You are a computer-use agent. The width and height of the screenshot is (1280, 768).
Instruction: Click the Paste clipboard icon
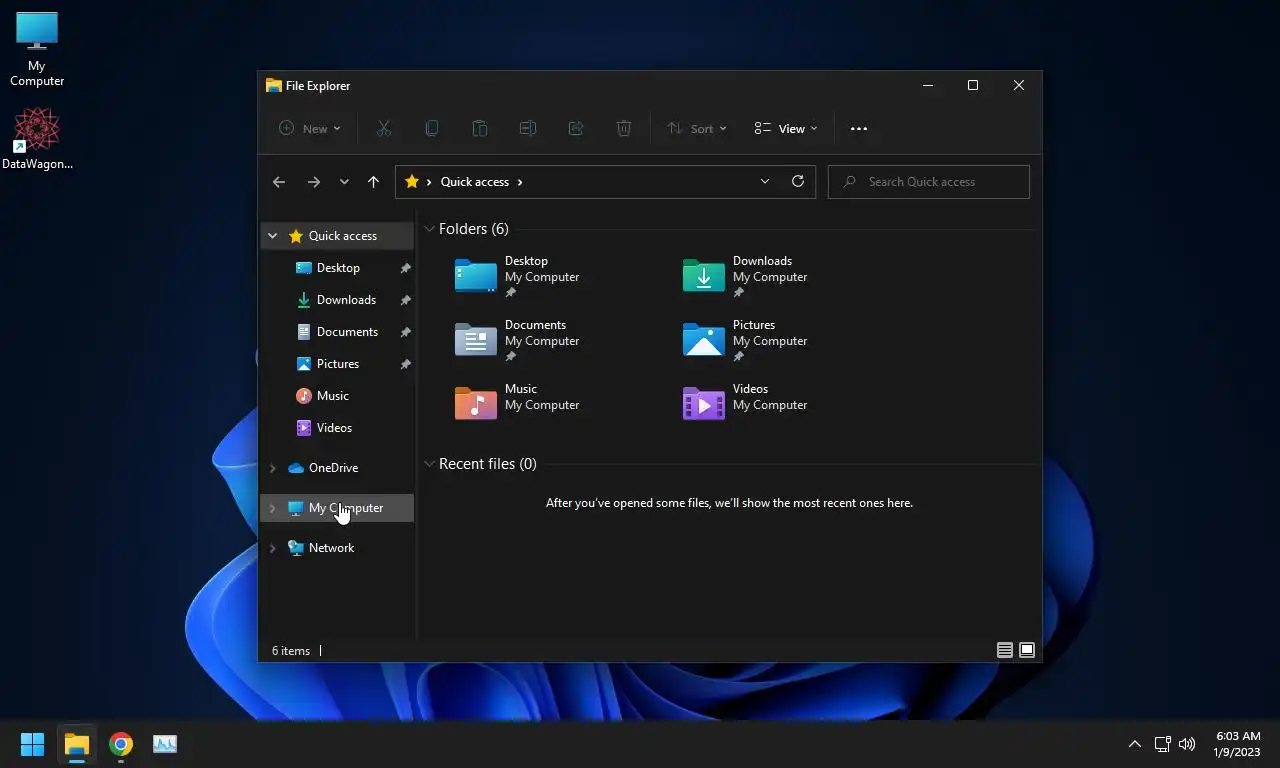click(x=480, y=128)
